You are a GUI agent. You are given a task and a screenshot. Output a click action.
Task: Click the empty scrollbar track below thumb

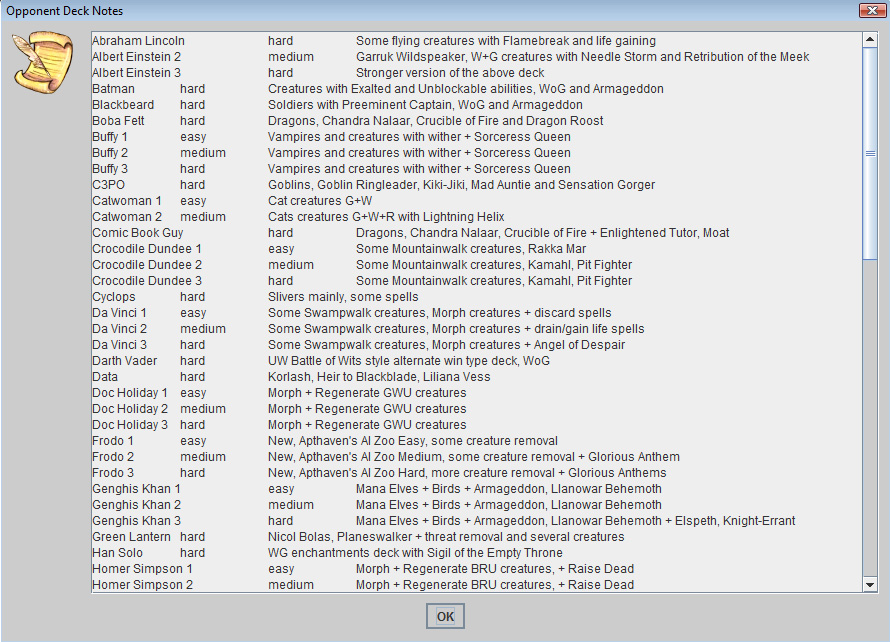click(869, 420)
